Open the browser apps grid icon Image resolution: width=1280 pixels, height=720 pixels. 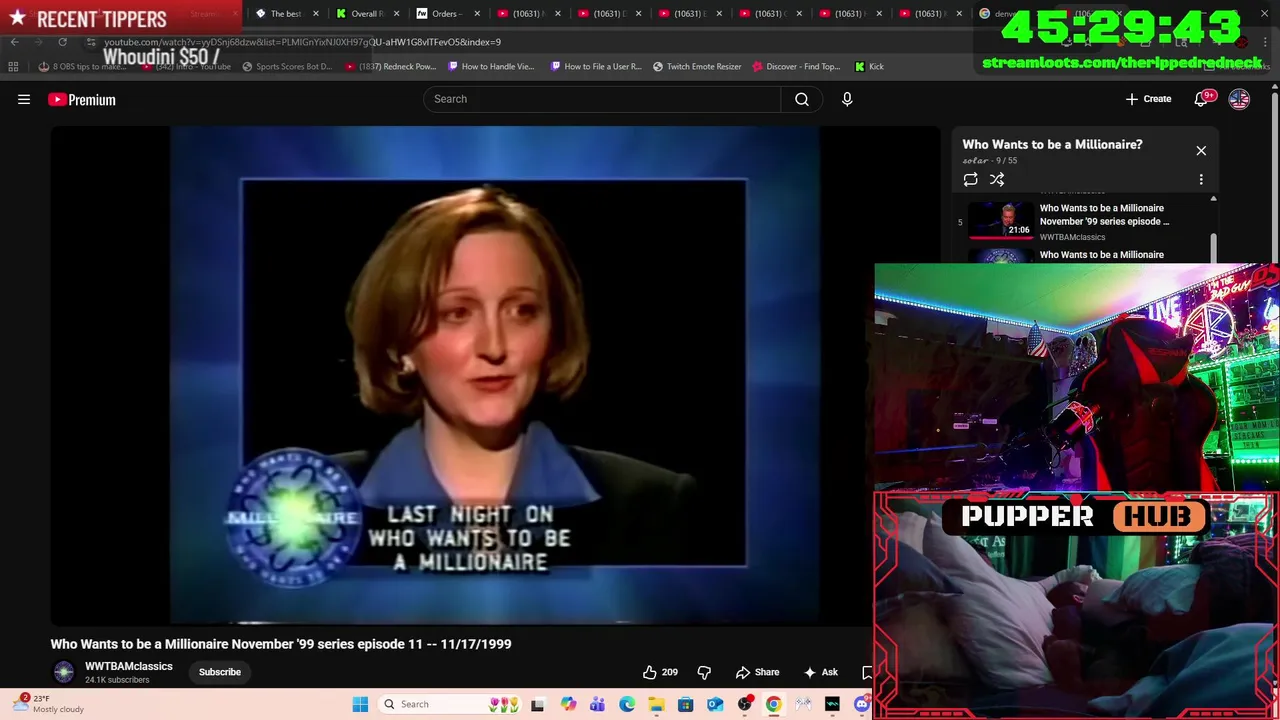coord(13,66)
